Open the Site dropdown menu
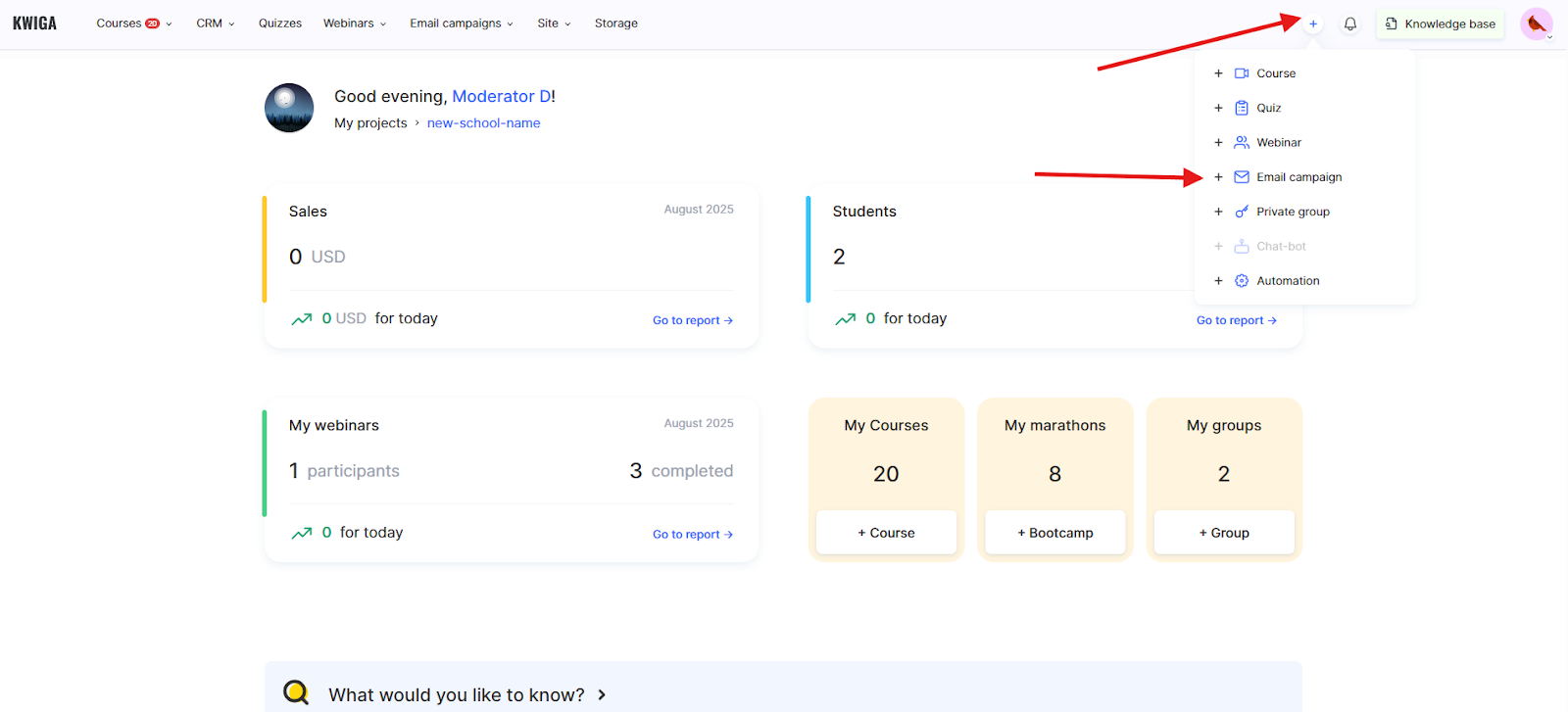 click(554, 24)
